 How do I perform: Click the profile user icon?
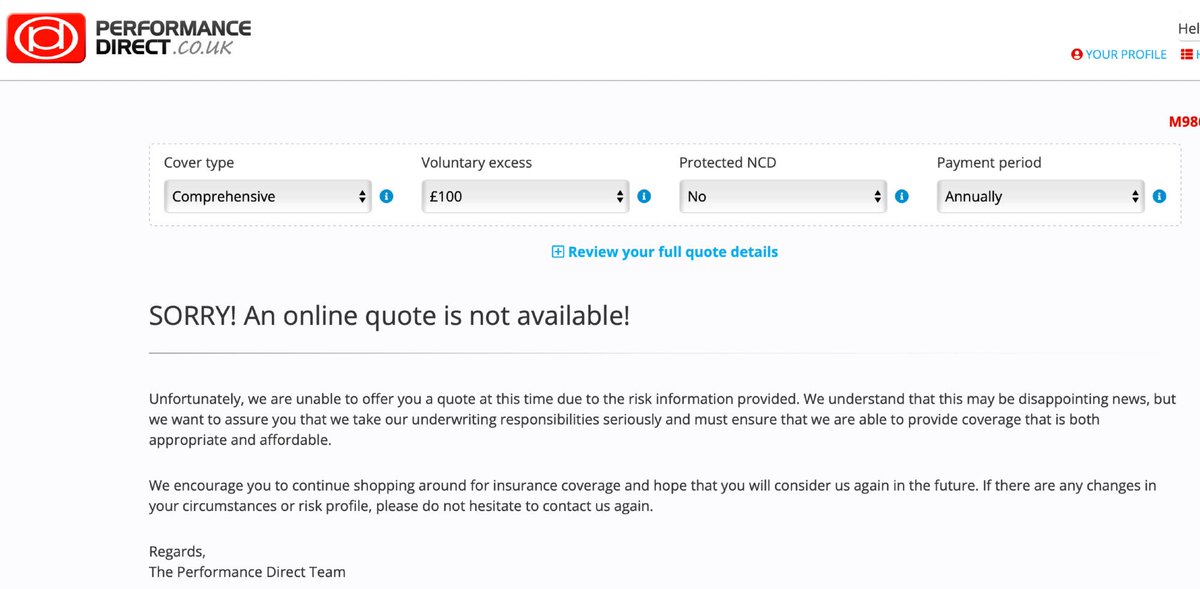[x=1077, y=55]
